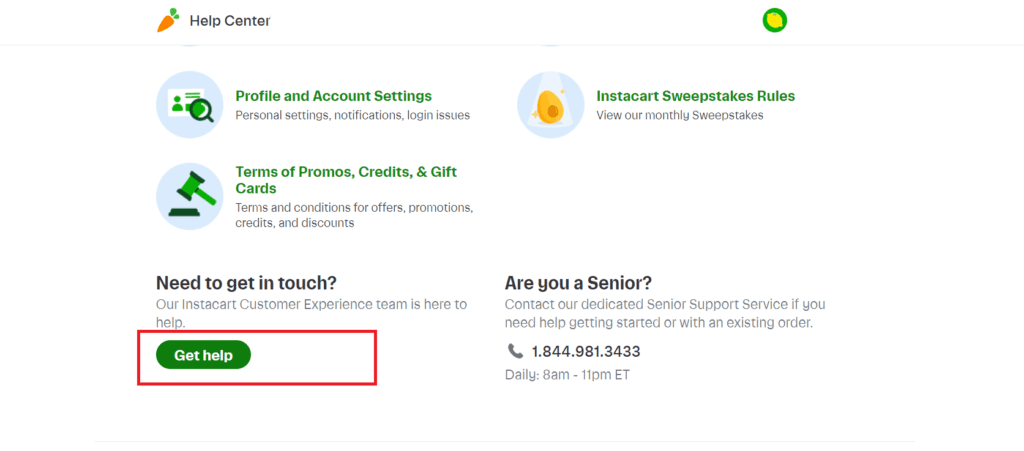Click the 'Daily: 8am - 11pm ET' hours text
Image resolution: width=1024 pixels, height=451 pixels.
(568, 375)
